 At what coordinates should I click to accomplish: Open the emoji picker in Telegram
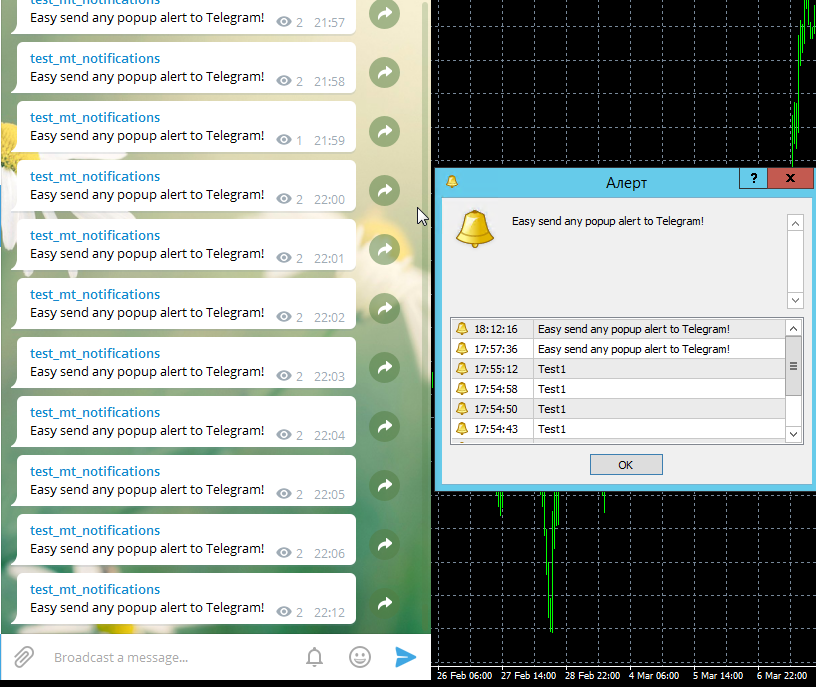click(359, 657)
